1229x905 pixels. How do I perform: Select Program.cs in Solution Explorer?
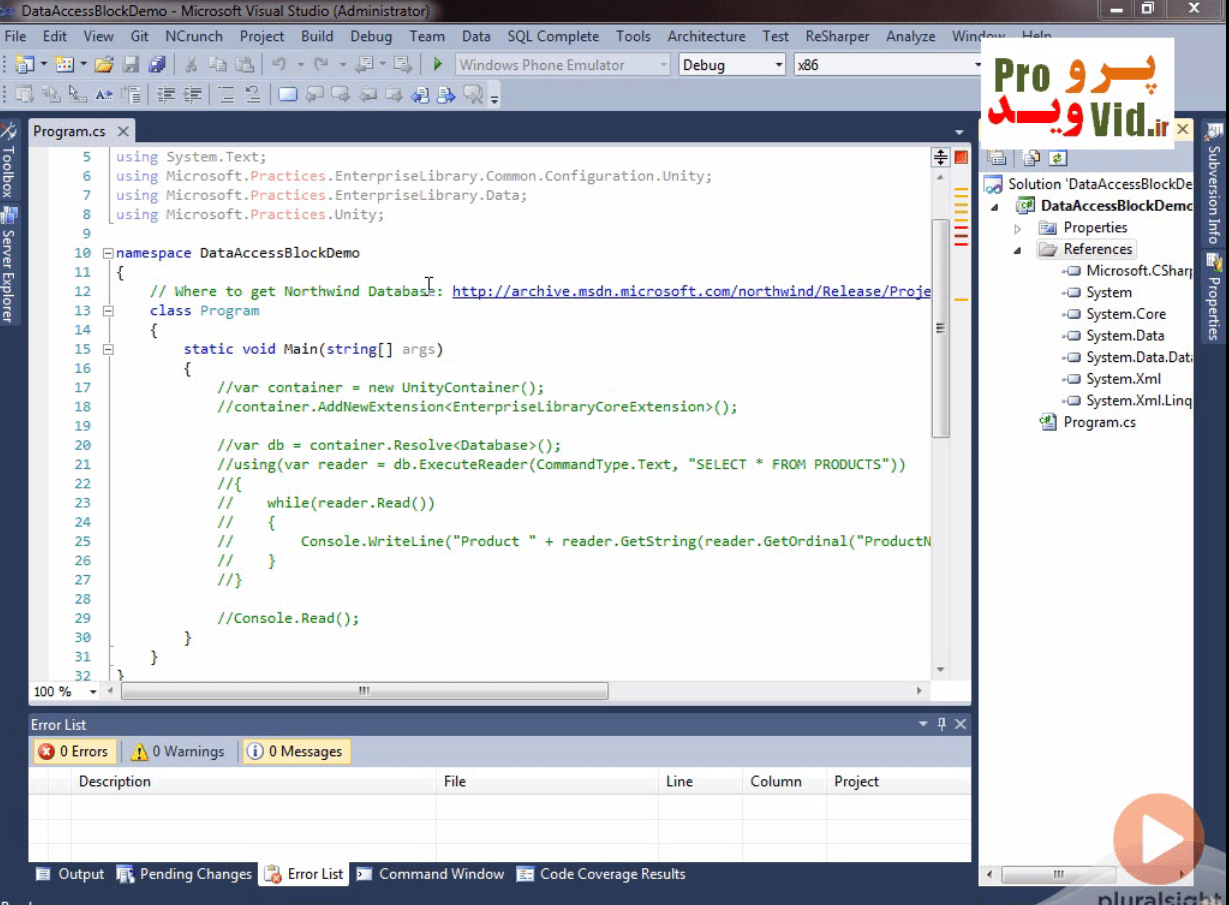(x=1099, y=422)
